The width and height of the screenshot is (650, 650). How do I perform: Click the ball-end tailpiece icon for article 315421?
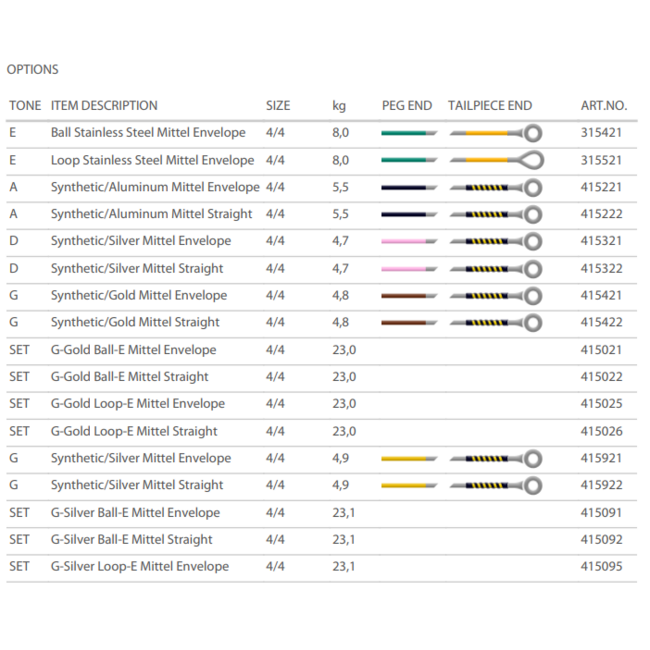(495, 132)
